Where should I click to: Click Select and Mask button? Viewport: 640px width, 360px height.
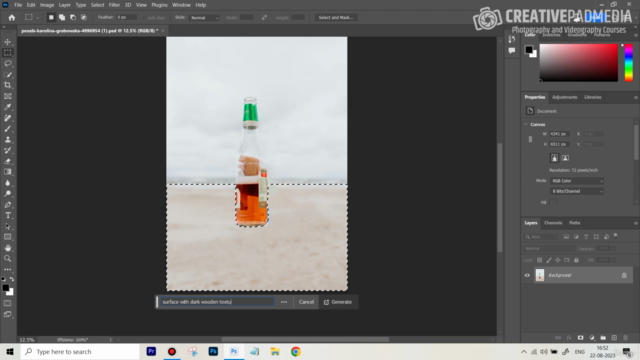(336, 18)
